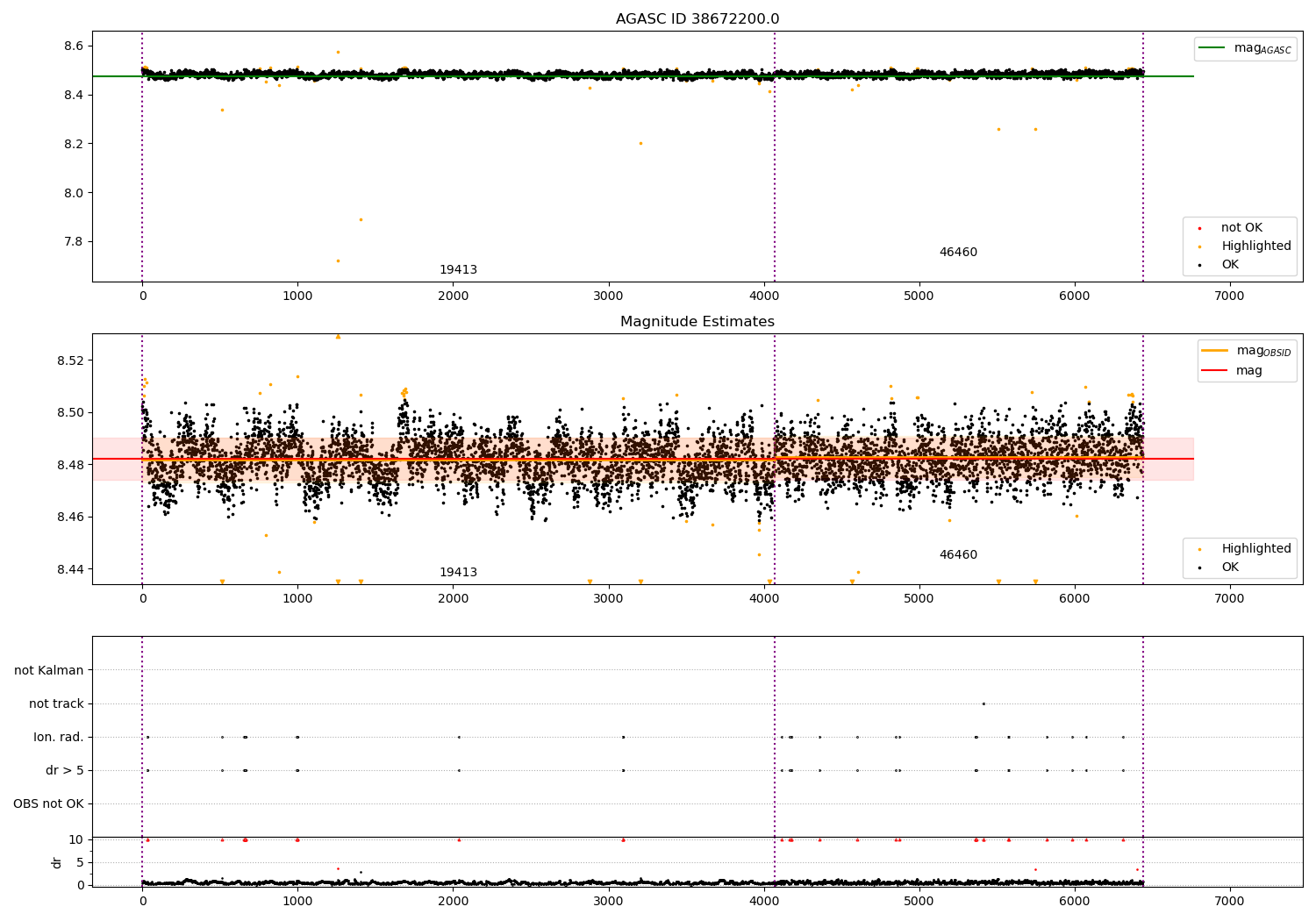
Task: Click the 10 tick on dr axis
Action: click(x=76, y=840)
